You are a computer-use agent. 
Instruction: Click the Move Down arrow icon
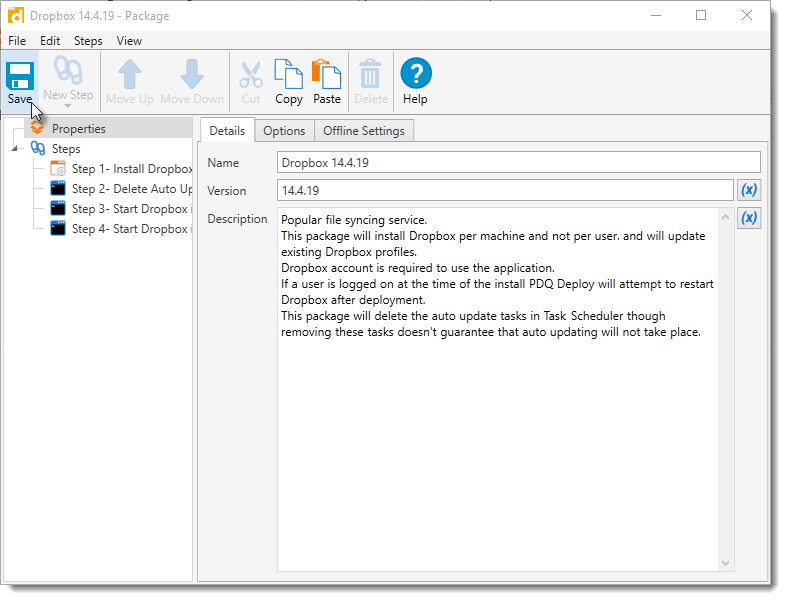192,75
